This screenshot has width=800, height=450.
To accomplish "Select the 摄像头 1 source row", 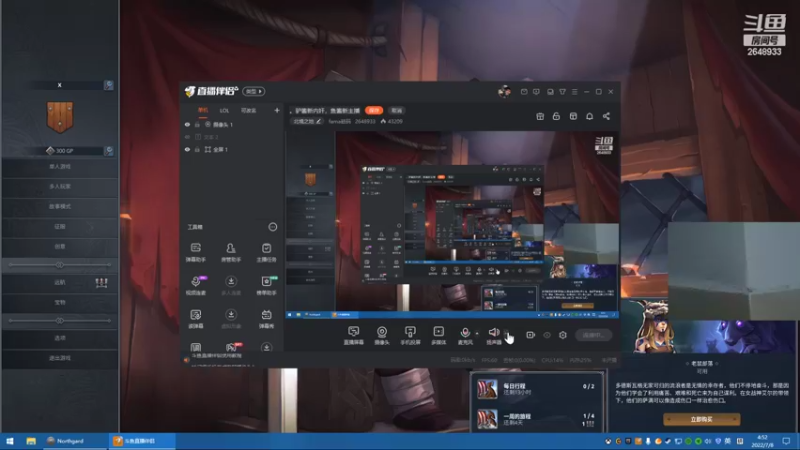I will click(232, 124).
